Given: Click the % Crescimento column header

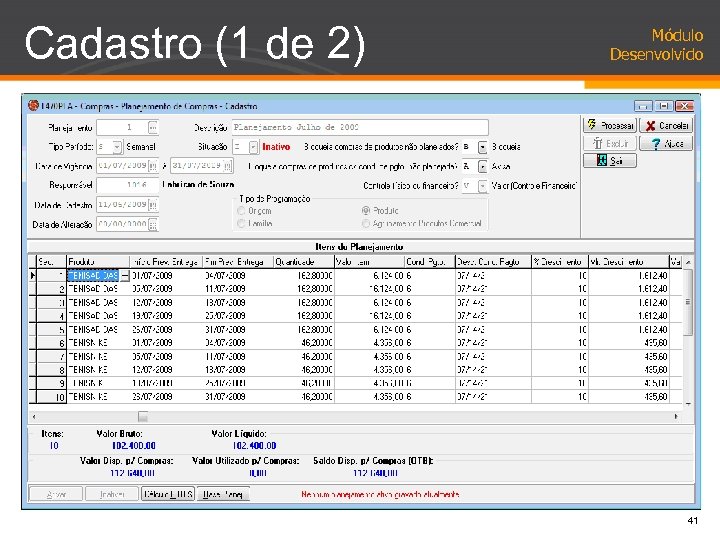Looking at the screenshot, I should pos(560,262).
